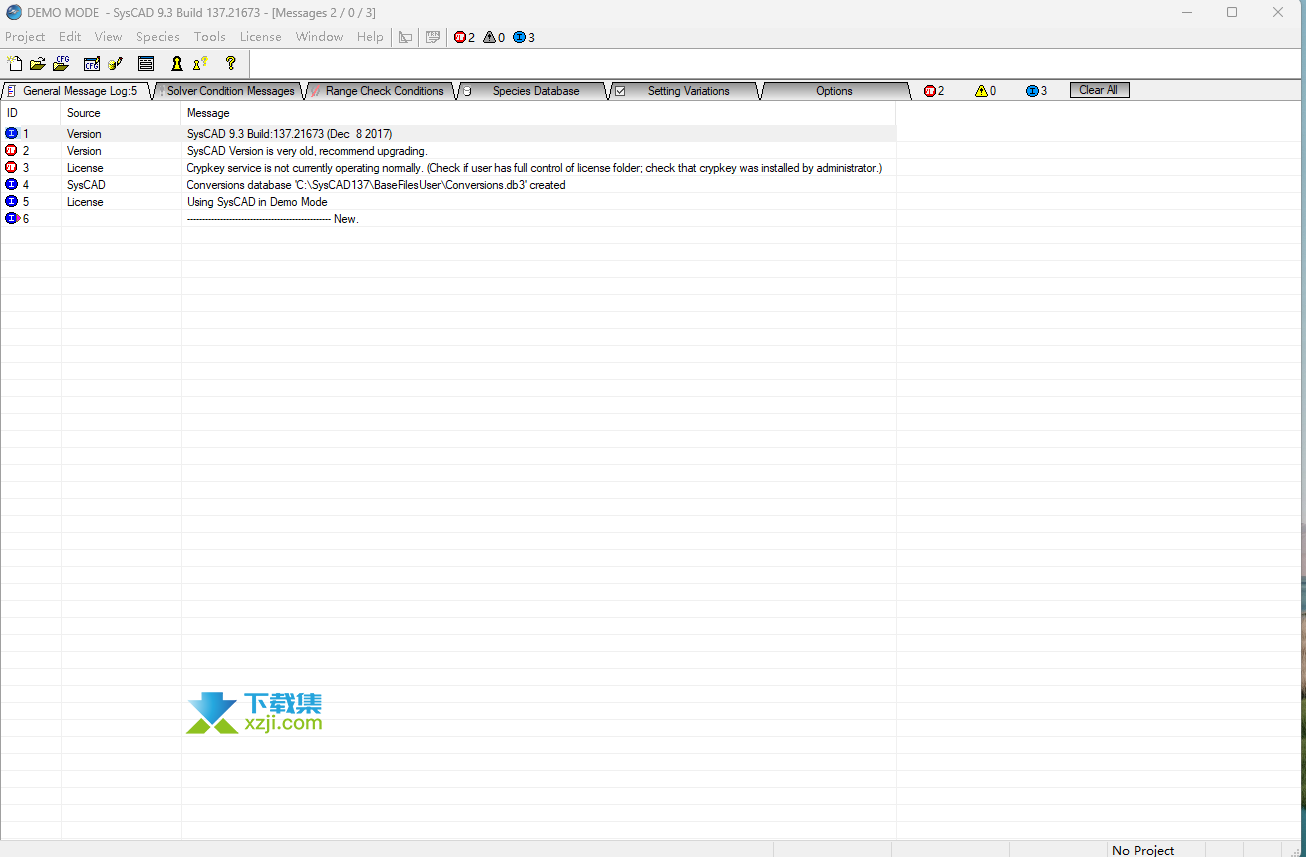Open the Window menu

tap(319, 37)
